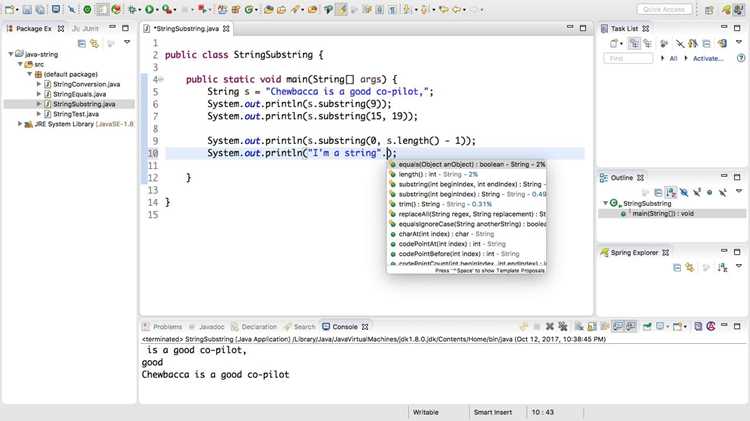This screenshot has width=750, height=421.
Task: Toggle Show Console When Standard Error Changes
Action: click(x=631, y=326)
